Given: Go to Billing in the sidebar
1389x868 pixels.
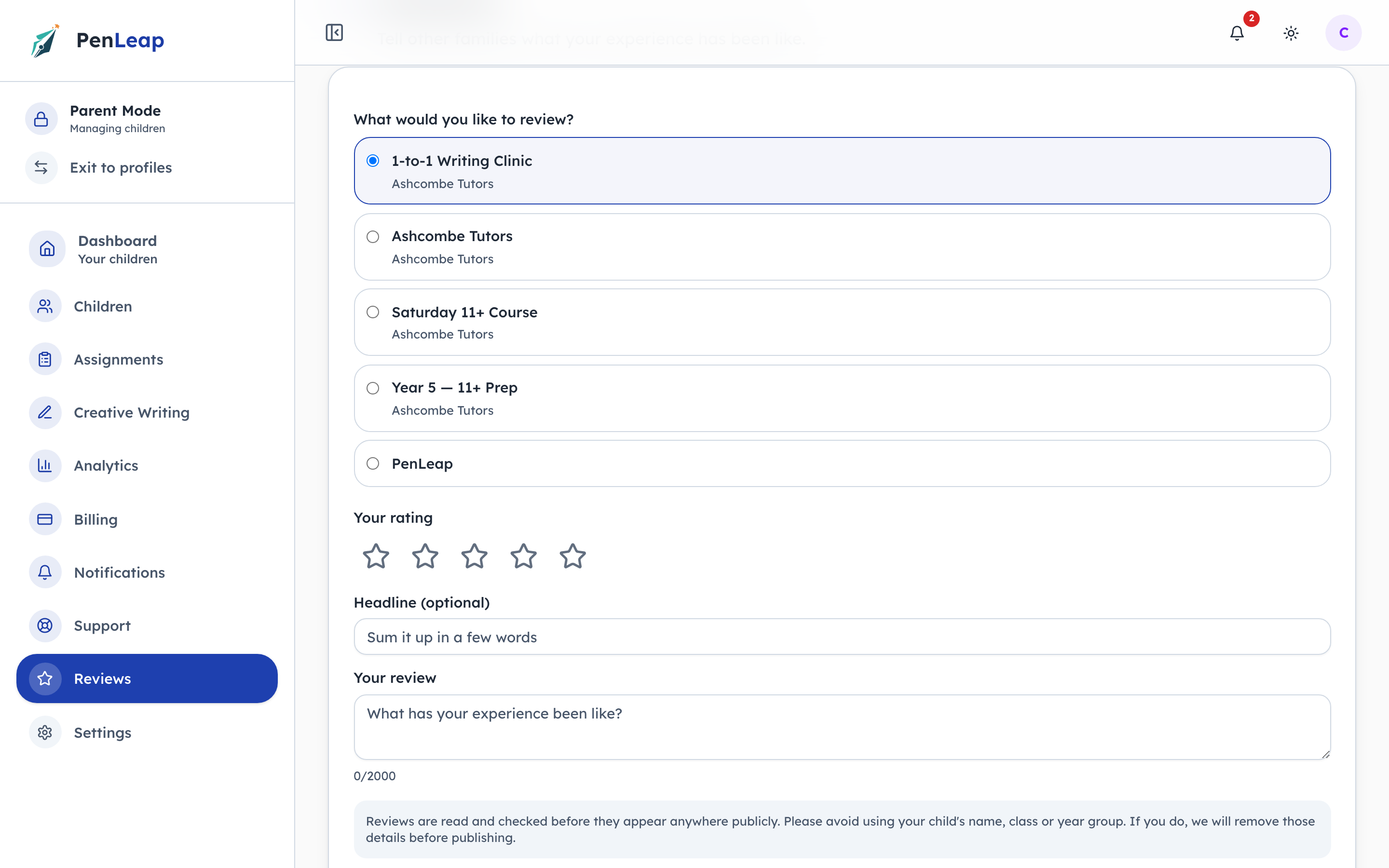Looking at the screenshot, I should click(147, 519).
